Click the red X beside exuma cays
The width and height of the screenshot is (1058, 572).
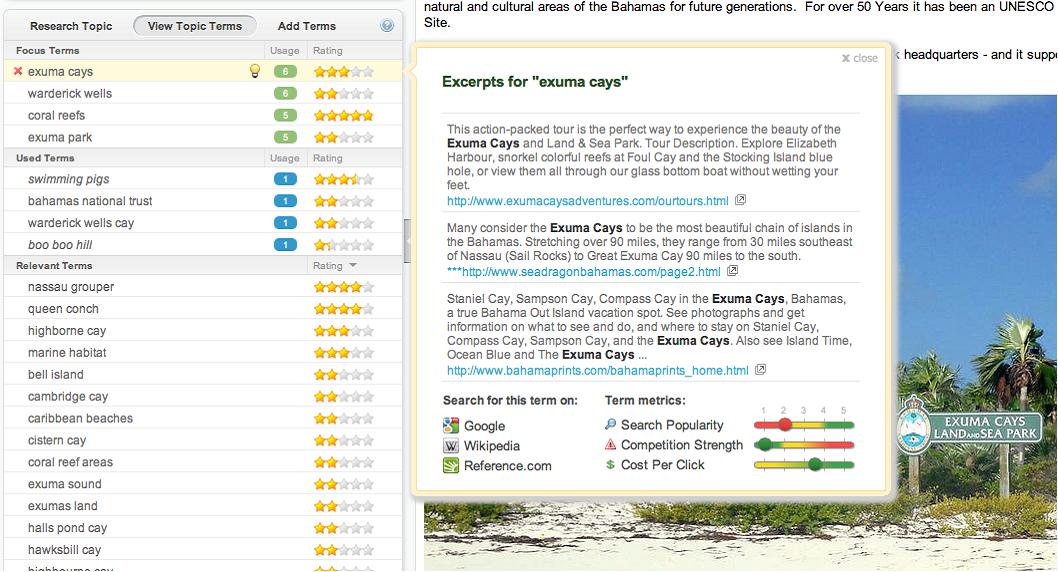tap(18, 72)
